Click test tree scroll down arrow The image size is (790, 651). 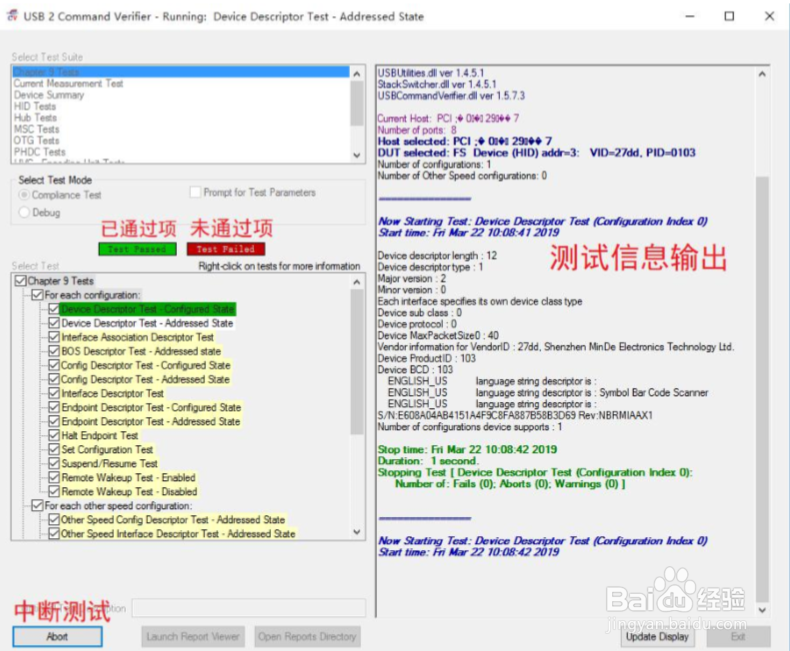click(357, 532)
